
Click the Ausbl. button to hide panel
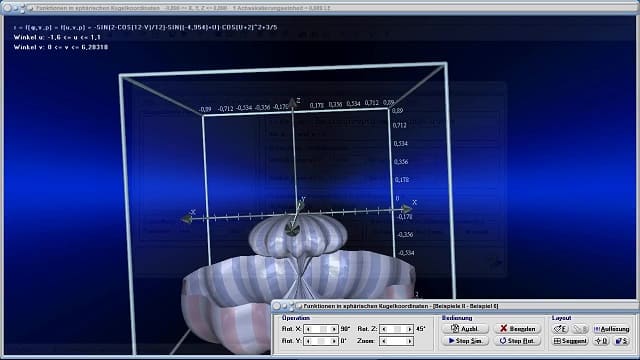(x=465, y=329)
